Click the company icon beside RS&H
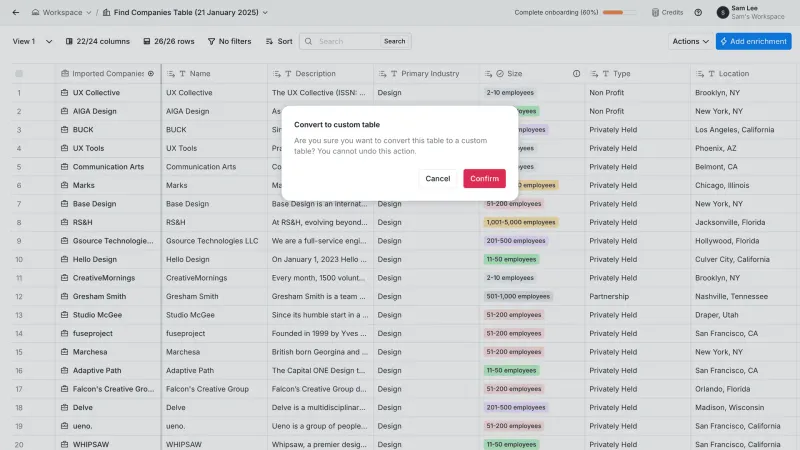This screenshot has height=450, width=800. click(x=64, y=222)
